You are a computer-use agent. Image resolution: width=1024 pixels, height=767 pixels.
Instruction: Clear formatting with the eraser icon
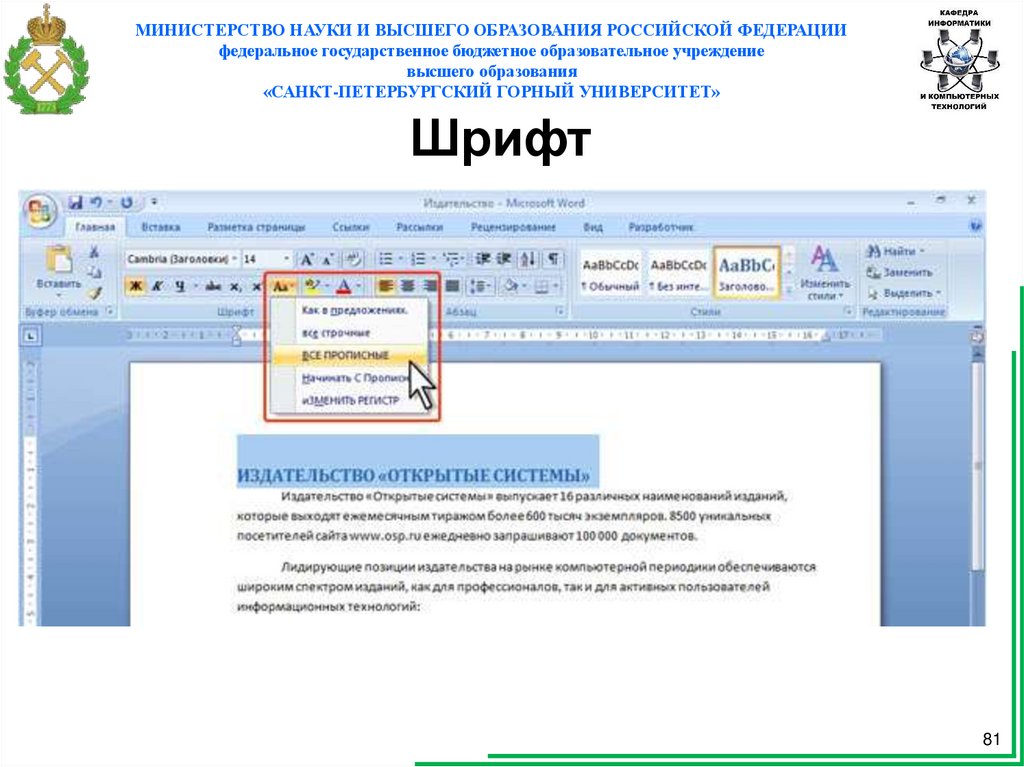click(353, 259)
